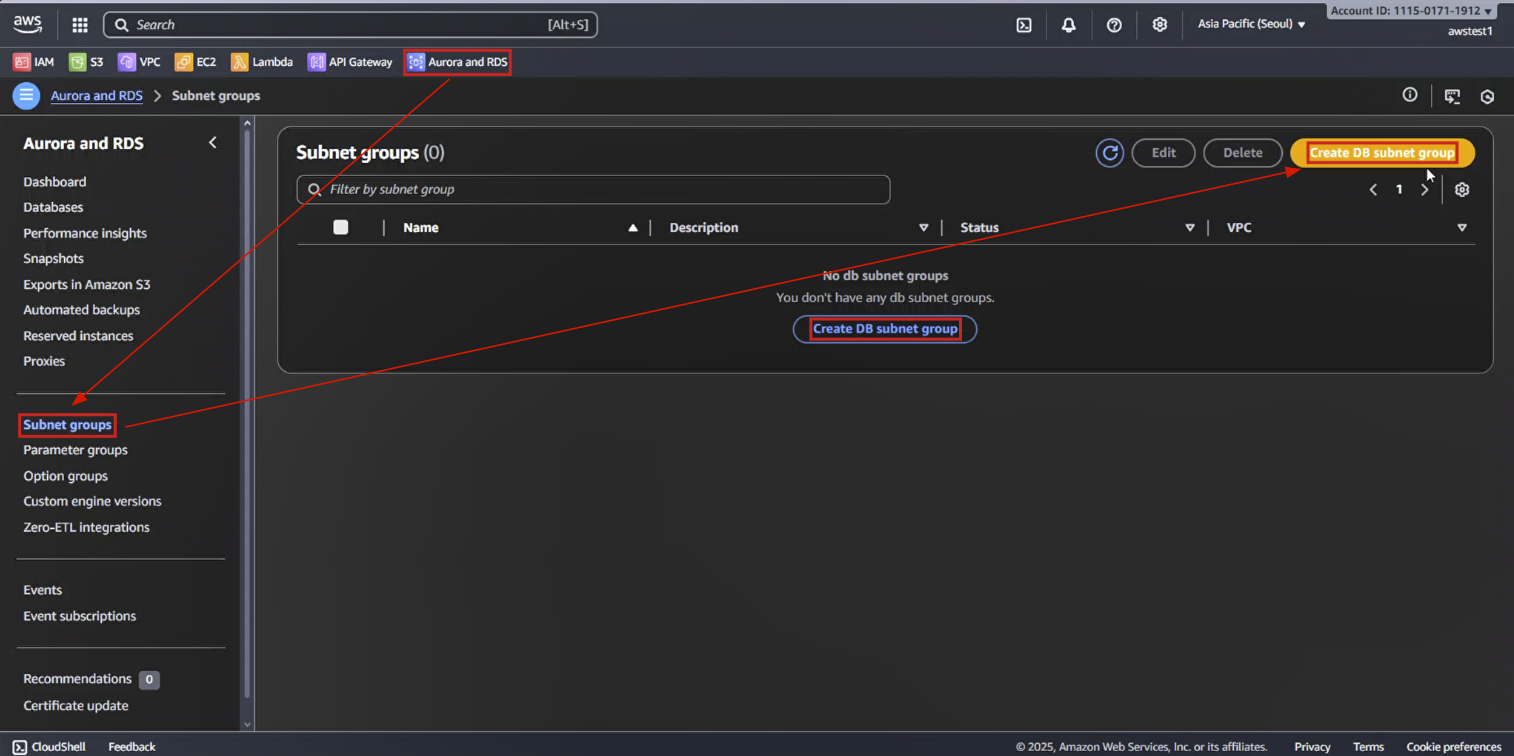Open IAM shortcut in favorites bar

pyautogui.click(x=34, y=62)
